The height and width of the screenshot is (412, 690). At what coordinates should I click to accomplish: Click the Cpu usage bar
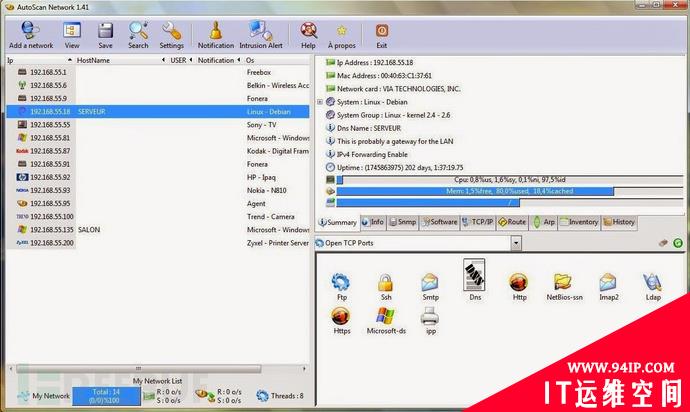point(510,180)
